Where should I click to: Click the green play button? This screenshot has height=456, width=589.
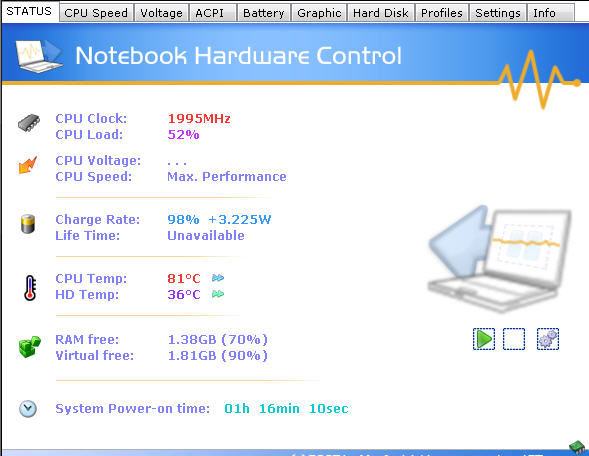(484, 339)
